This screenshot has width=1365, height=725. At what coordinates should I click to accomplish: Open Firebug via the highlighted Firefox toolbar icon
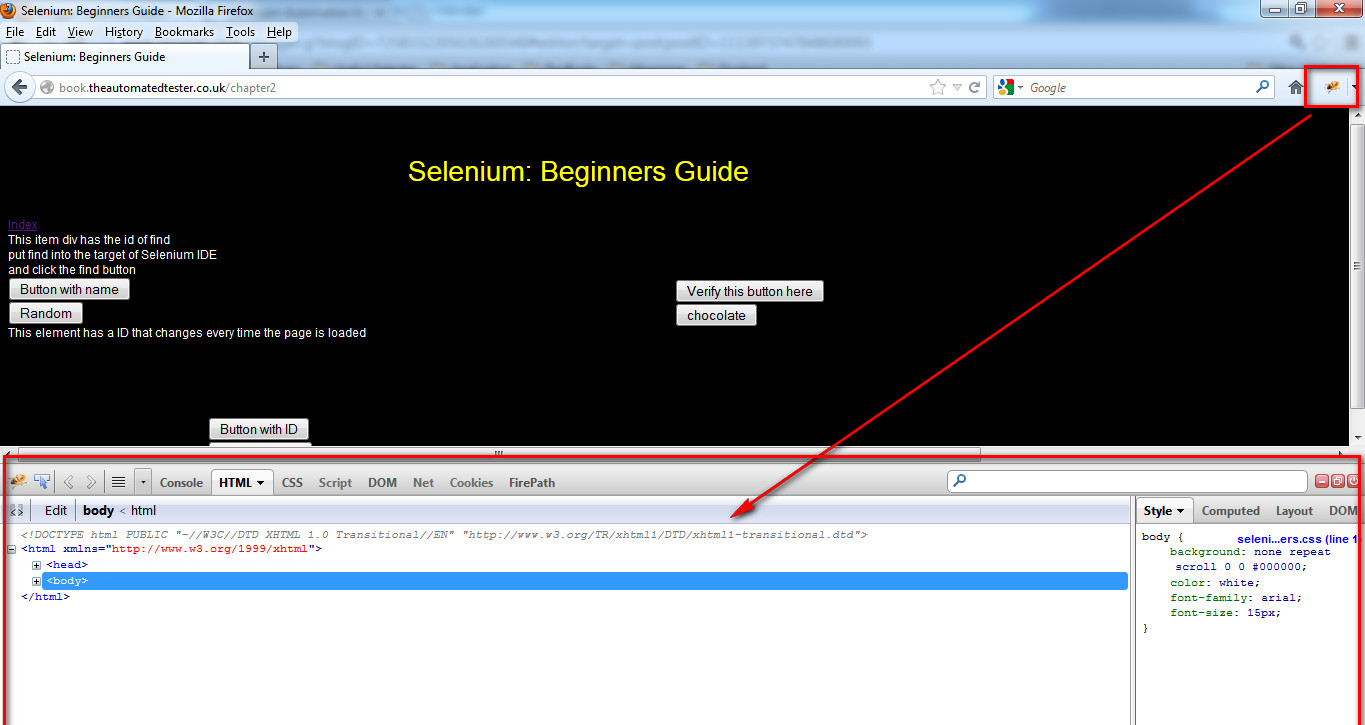tap(1330, 87)
